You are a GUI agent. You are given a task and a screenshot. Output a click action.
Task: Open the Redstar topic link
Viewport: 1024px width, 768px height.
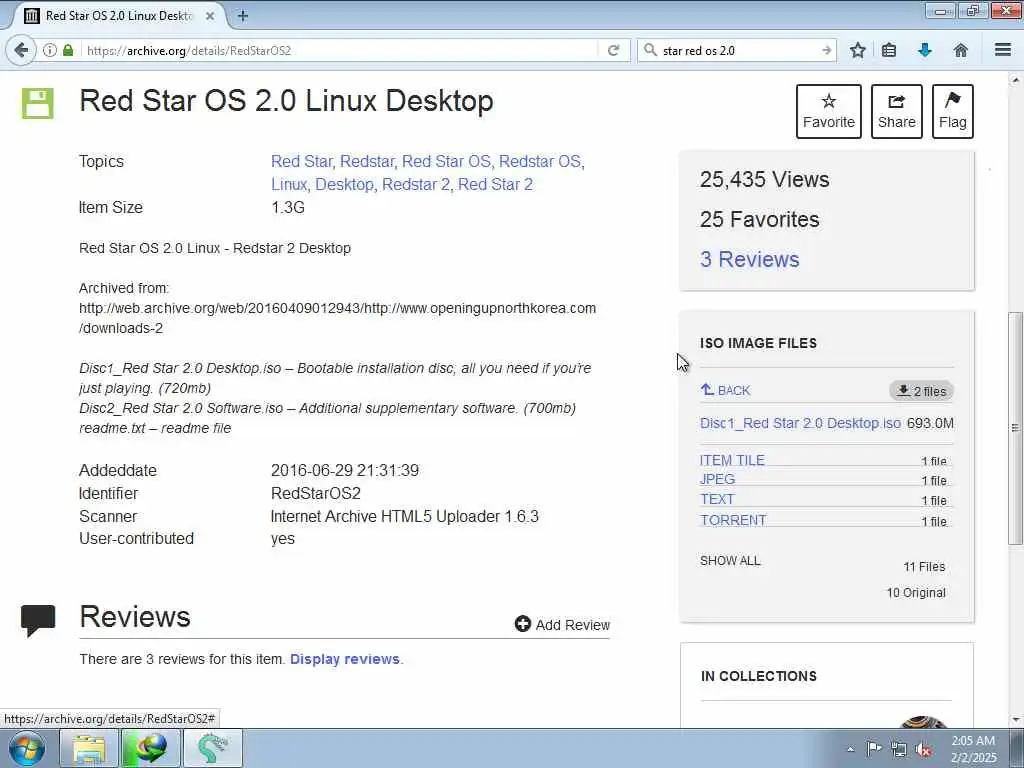(366, 161)
